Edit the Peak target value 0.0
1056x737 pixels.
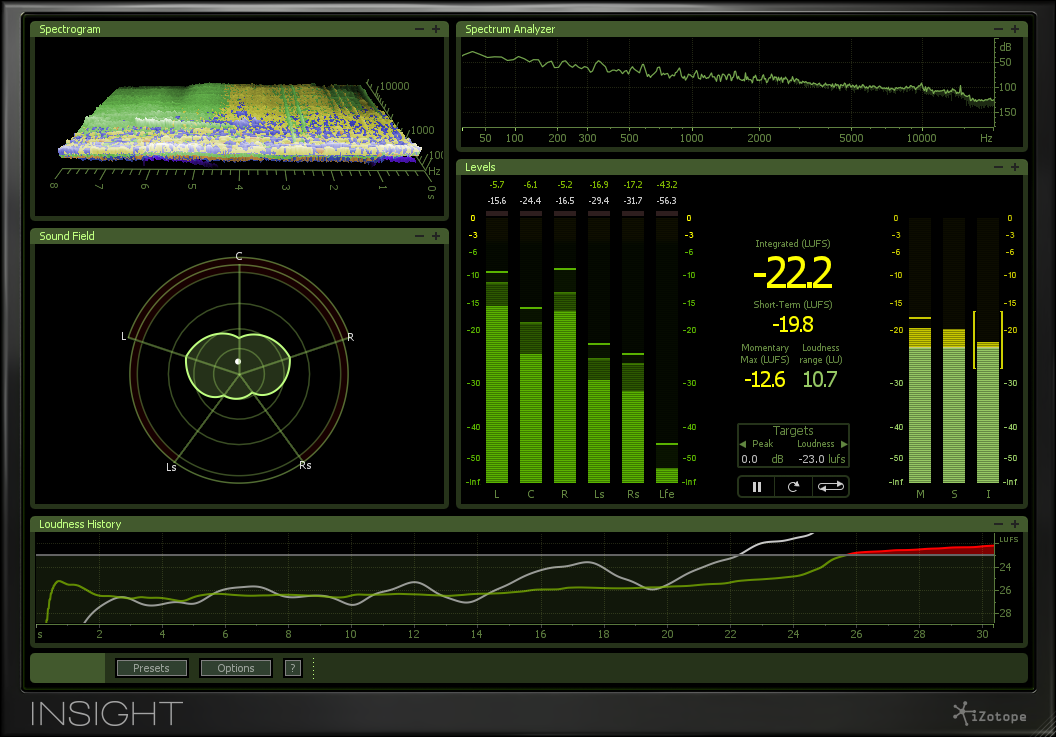point(749,459)
